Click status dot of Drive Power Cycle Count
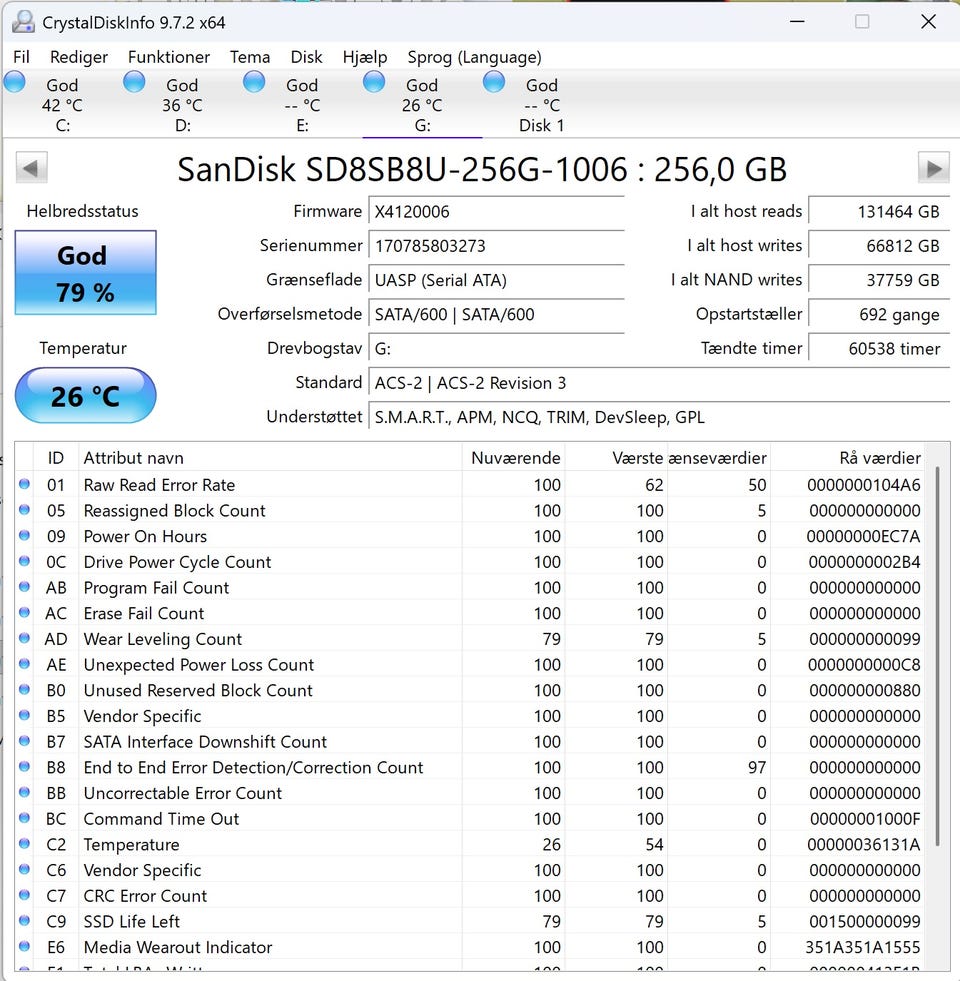The image size is (960, 981). point(24,561)
